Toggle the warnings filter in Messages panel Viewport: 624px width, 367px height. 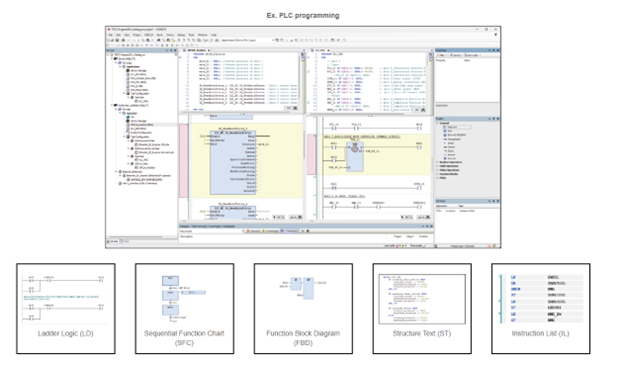(x=271, y=231)
